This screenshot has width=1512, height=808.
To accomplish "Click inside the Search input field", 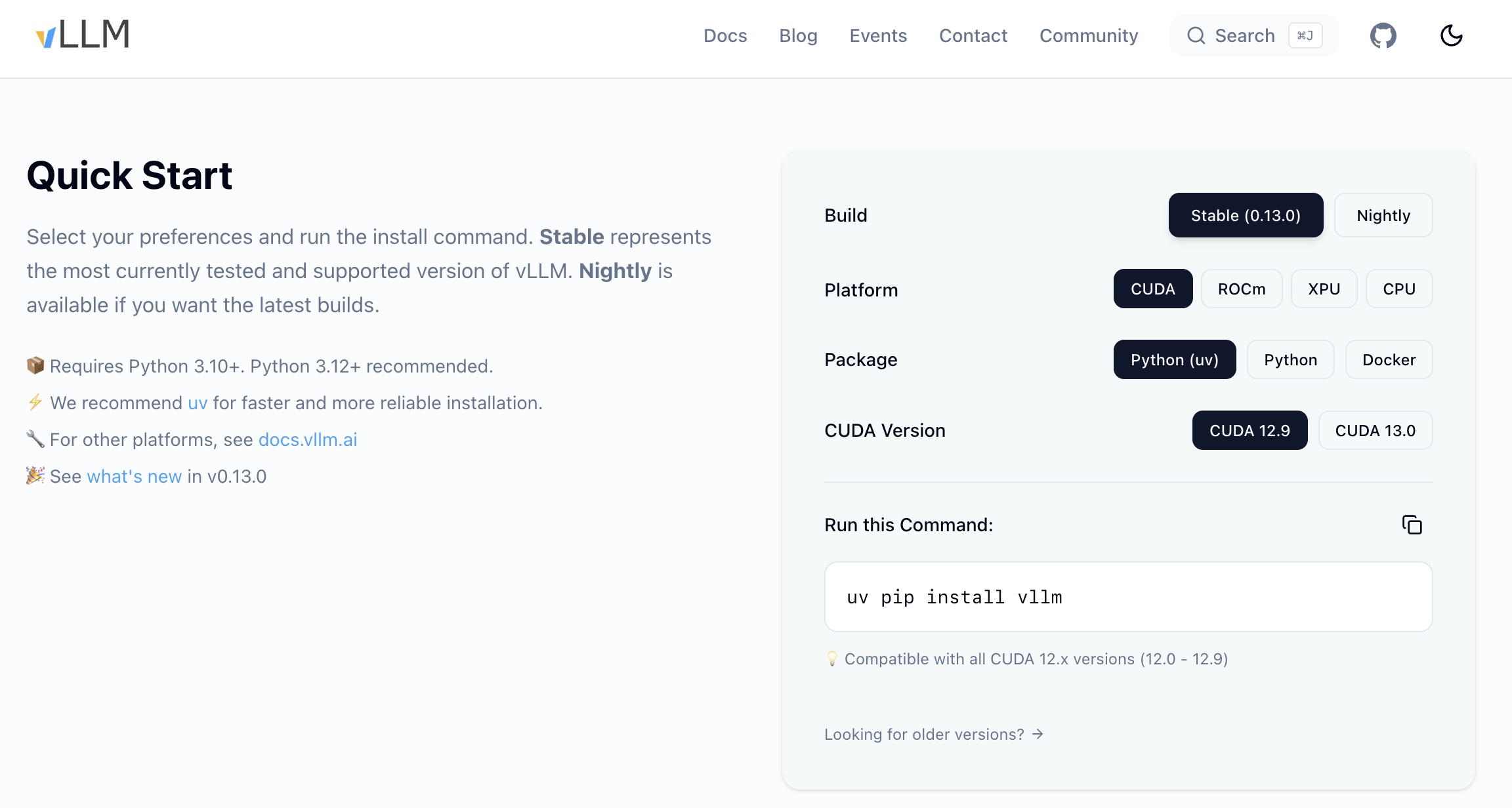I will (1245, 35).
